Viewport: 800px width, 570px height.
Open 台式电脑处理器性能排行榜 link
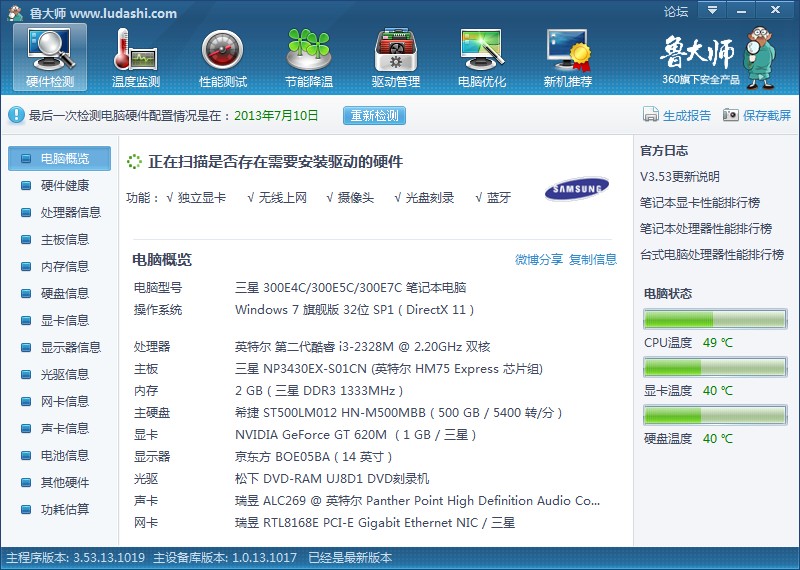click(x=712, y=255)
